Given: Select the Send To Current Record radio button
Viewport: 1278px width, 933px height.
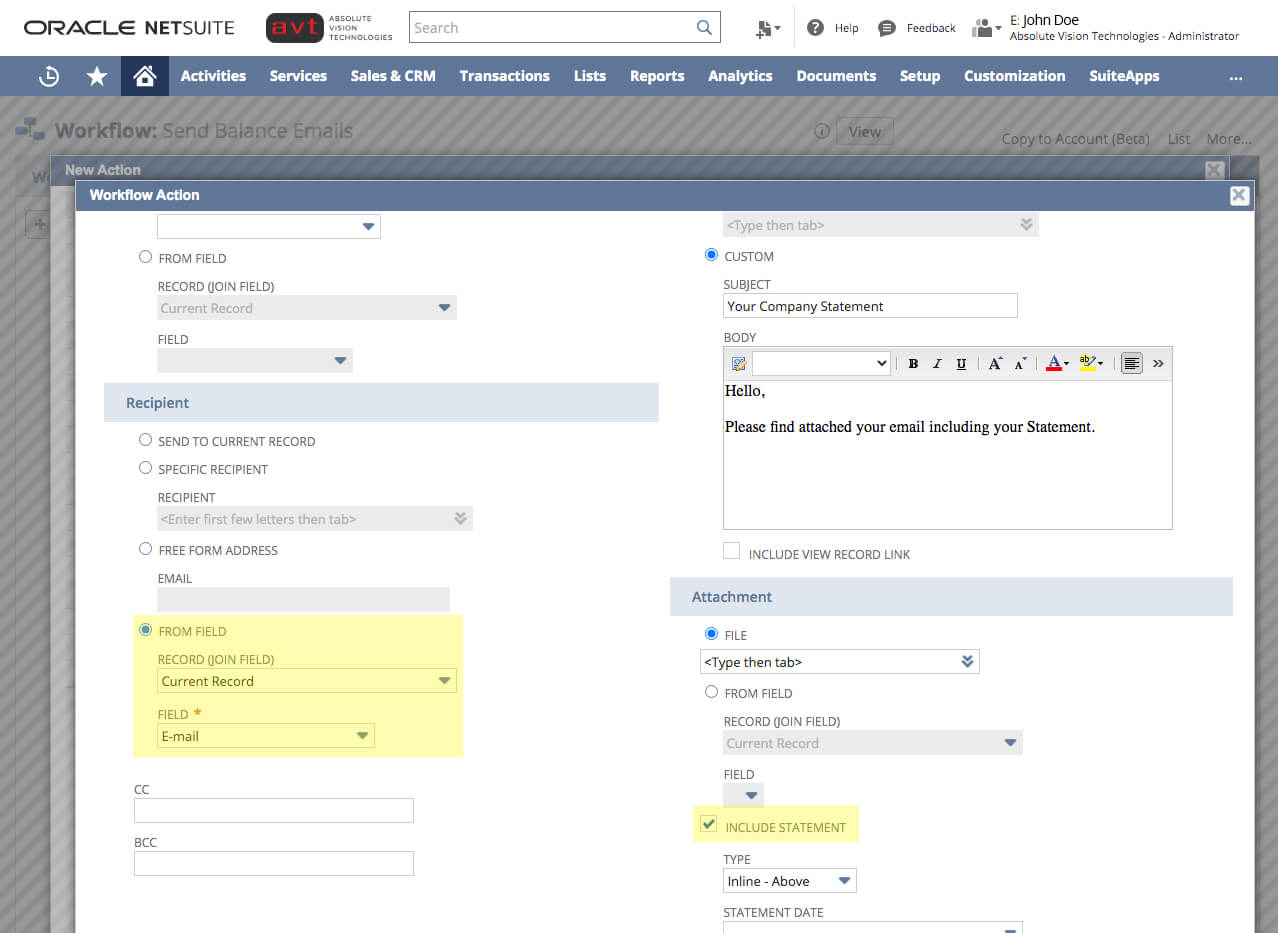Looking at the screenshot, I should [x=145, y=441].
